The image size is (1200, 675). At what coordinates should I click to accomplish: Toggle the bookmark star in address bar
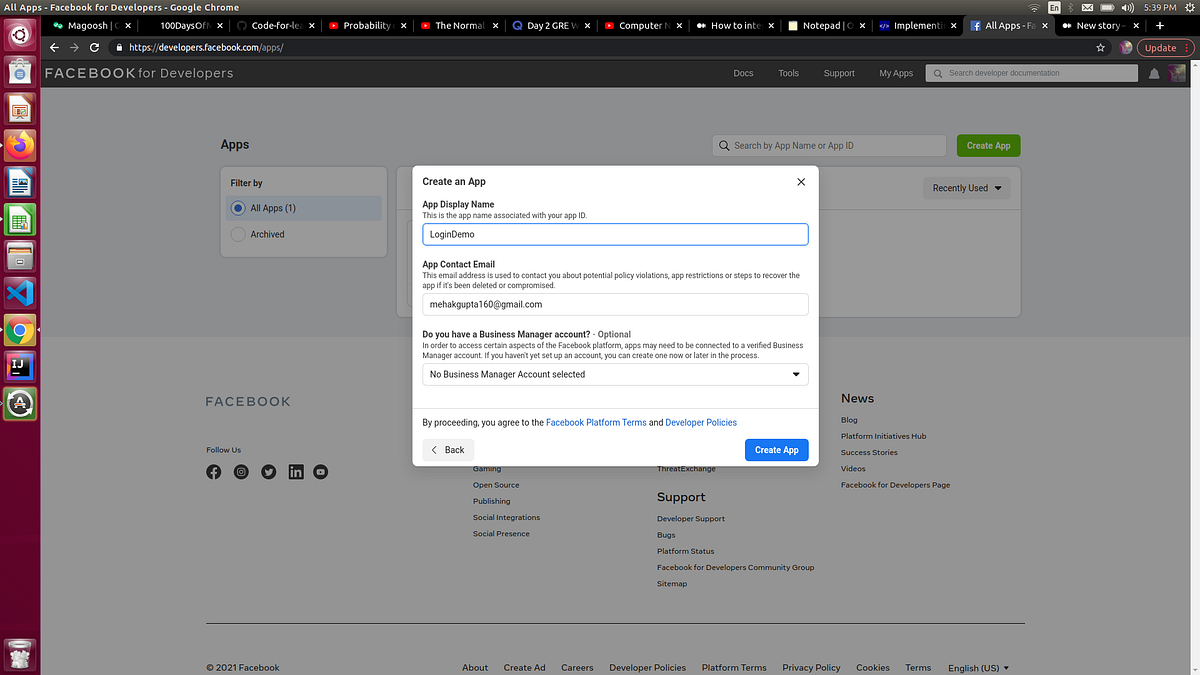pyautogui.click(x=1100, y=47)
